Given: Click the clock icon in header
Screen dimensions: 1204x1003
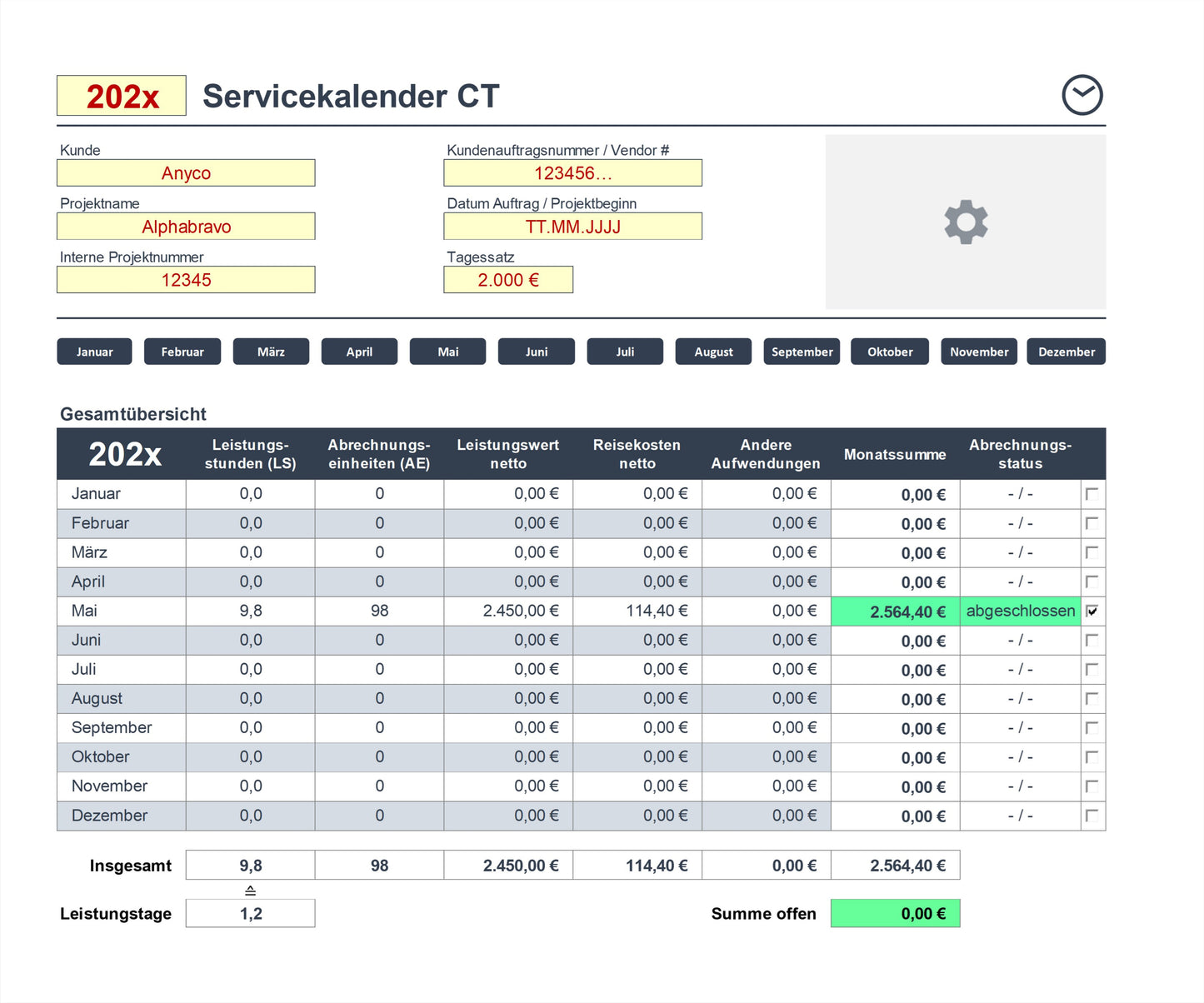Looking at the screenshot, I should click(x=1082, y=95).
